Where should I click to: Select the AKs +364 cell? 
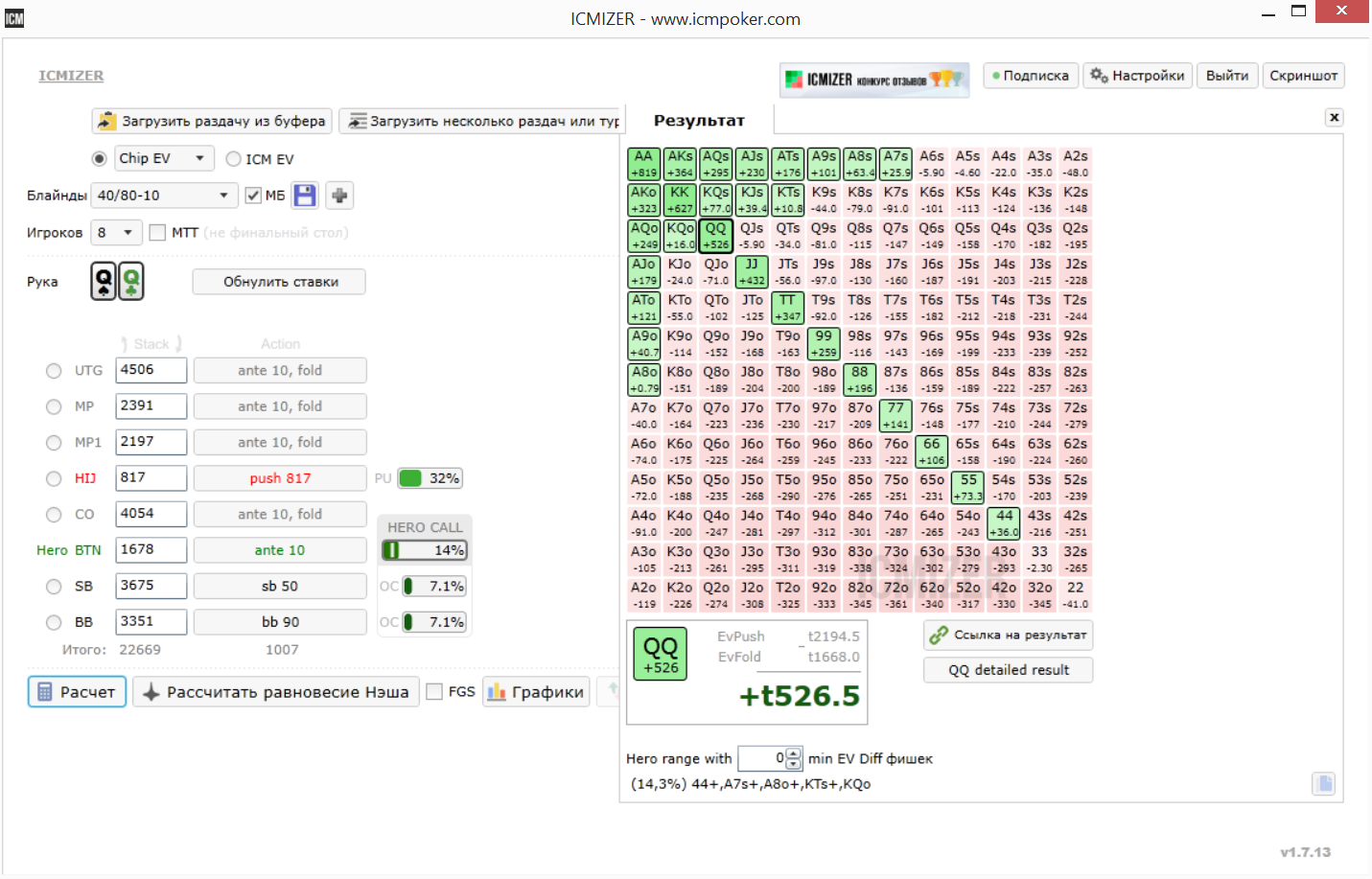pyautogui.click(x=680, y=164)
